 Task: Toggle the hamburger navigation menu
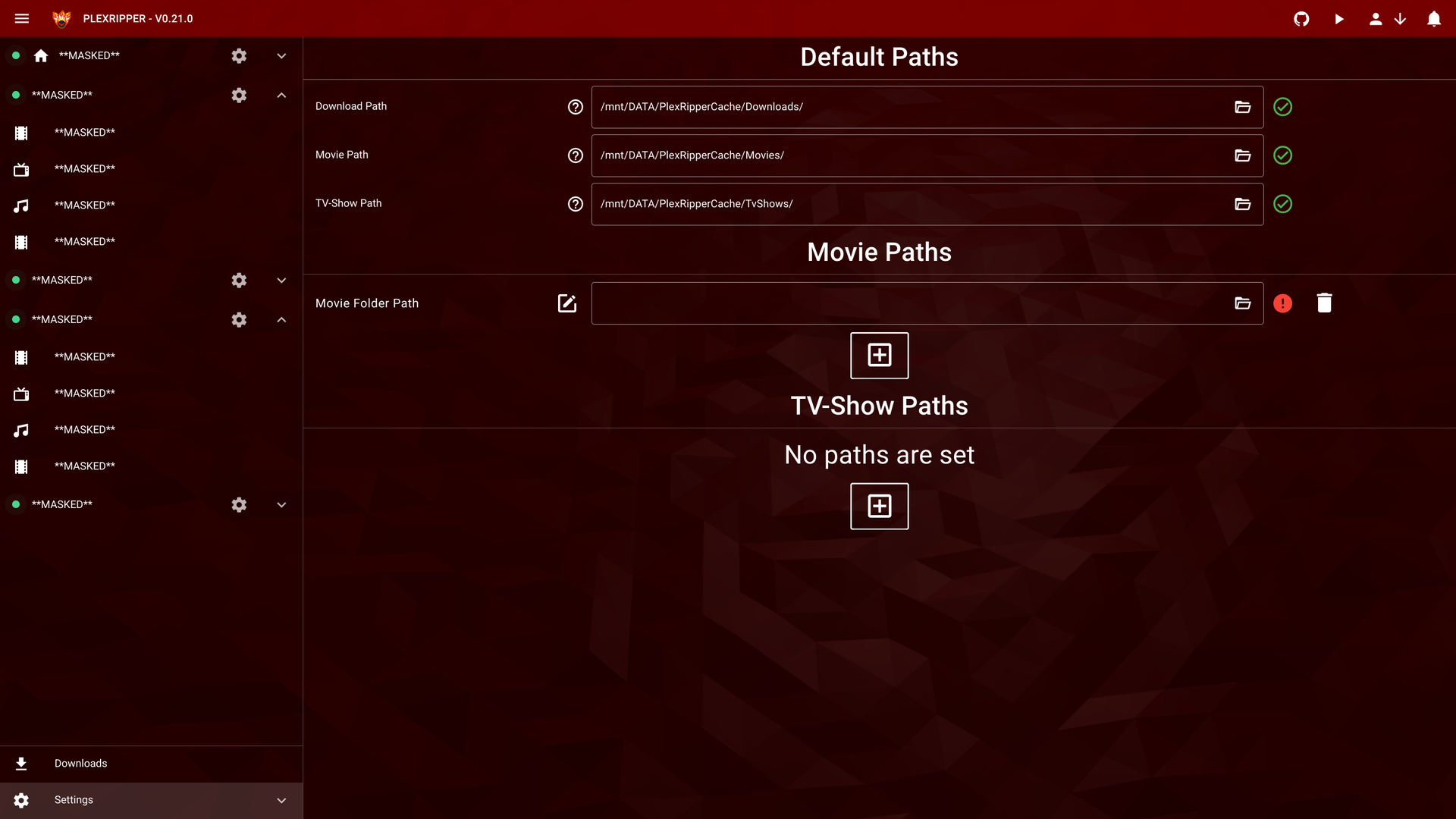pos(22,19)
